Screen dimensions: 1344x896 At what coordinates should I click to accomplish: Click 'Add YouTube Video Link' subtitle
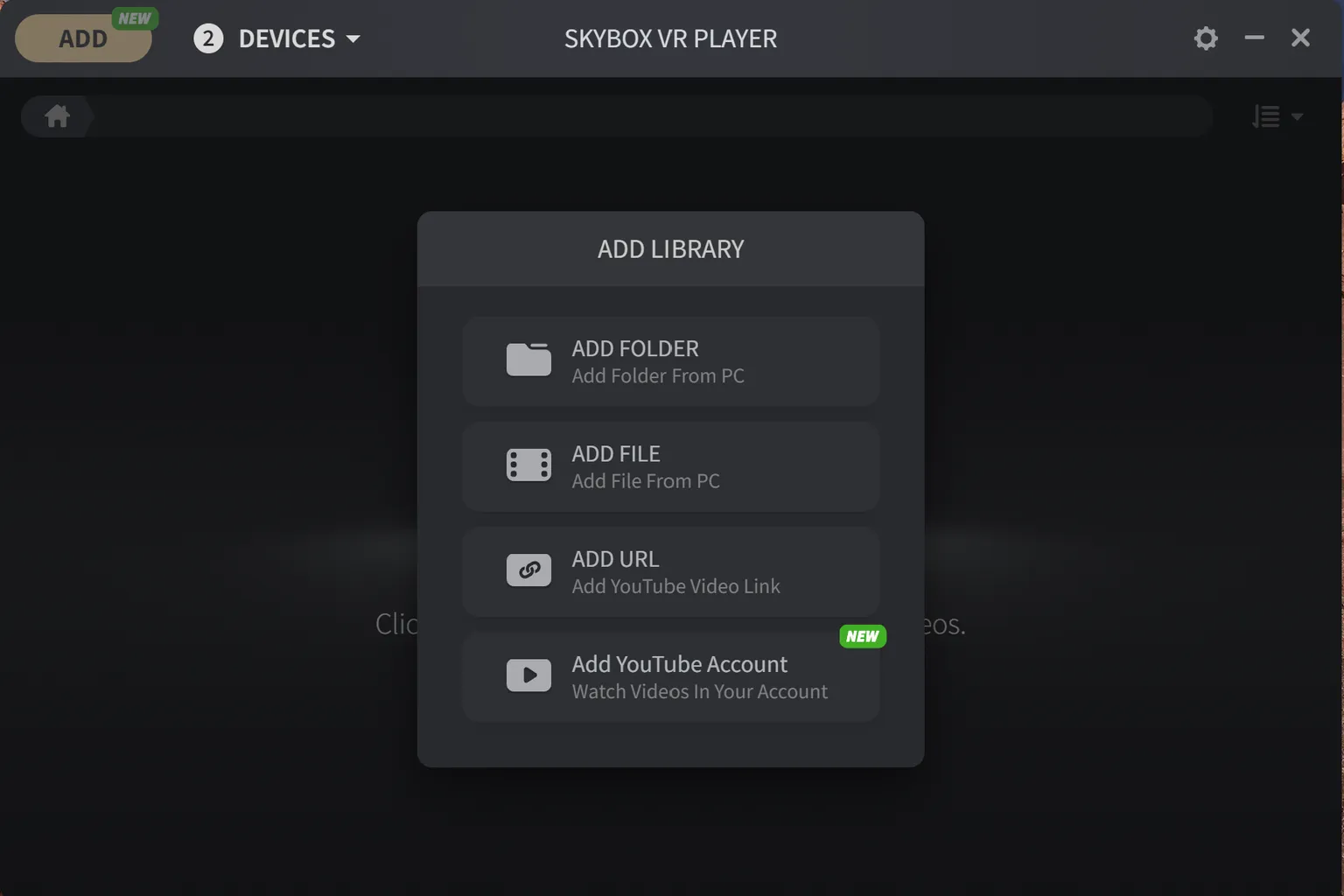(x=675, y=586)
